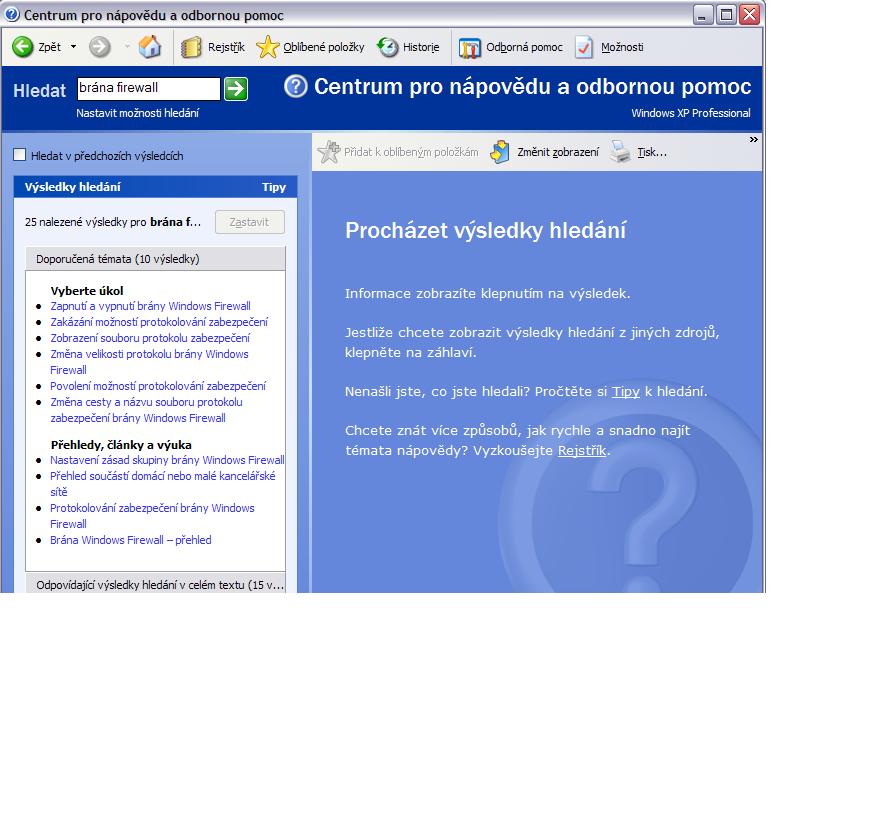Viewport: 896px width, 840px height.
Task: Open Nastavení zásad skupiny brány Windows Firewall
Action: [167, 460]
